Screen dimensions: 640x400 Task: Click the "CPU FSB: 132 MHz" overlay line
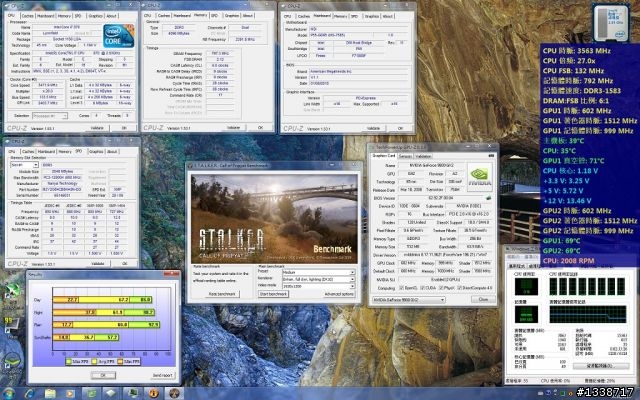(573, 71)
